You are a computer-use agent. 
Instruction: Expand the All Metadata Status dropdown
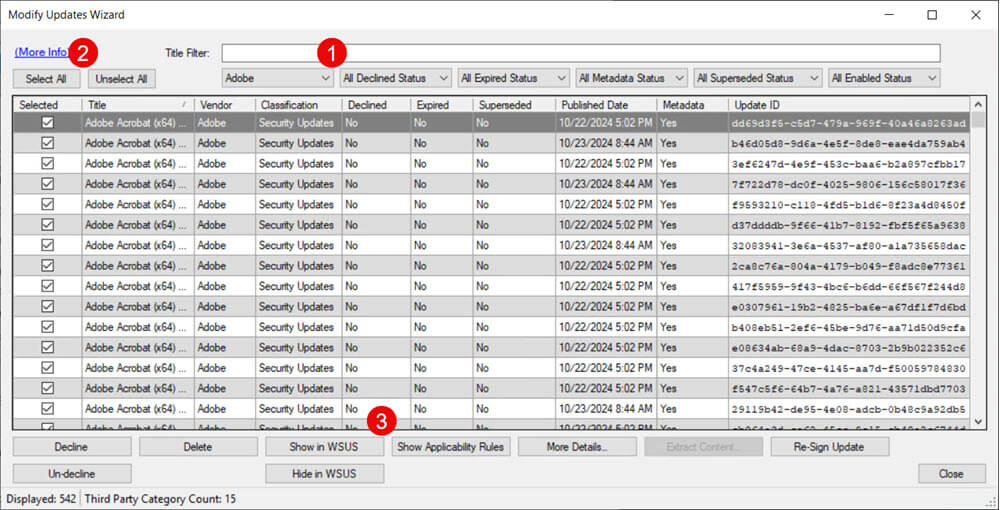(631, 78)
